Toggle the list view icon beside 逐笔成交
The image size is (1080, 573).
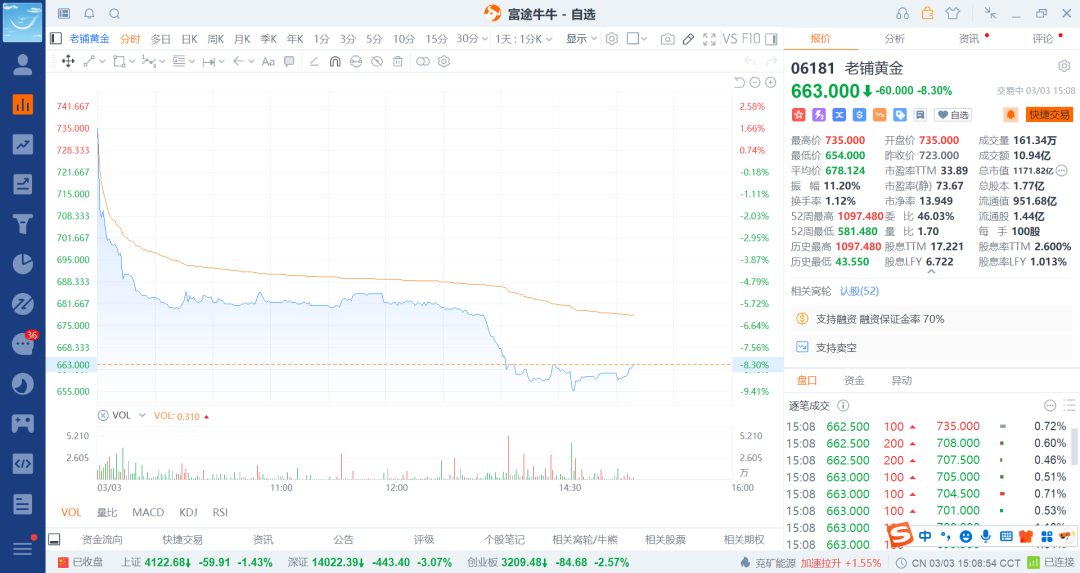point(1069,405)
